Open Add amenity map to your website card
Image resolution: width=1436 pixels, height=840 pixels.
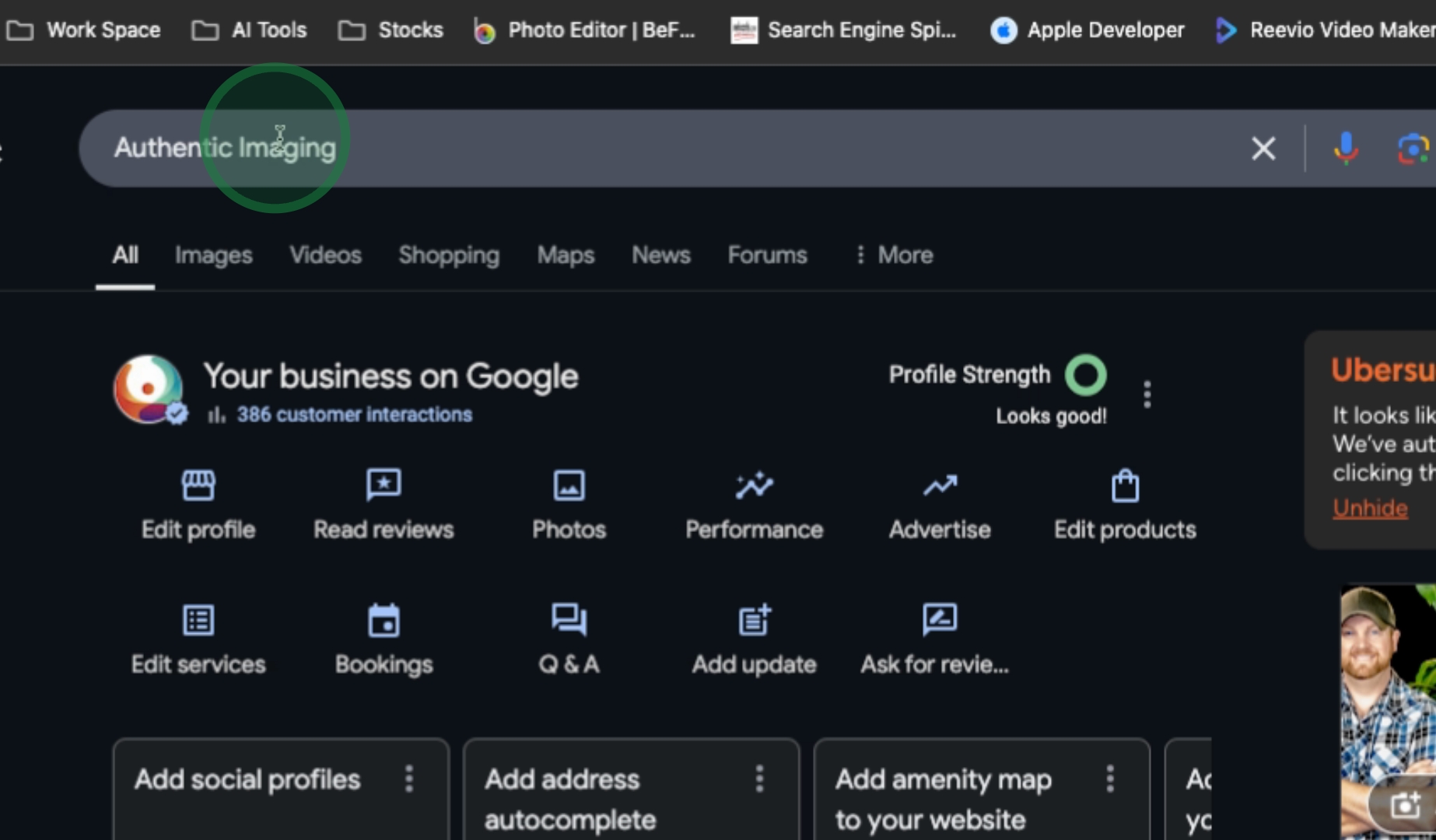[x=982, y=789]
